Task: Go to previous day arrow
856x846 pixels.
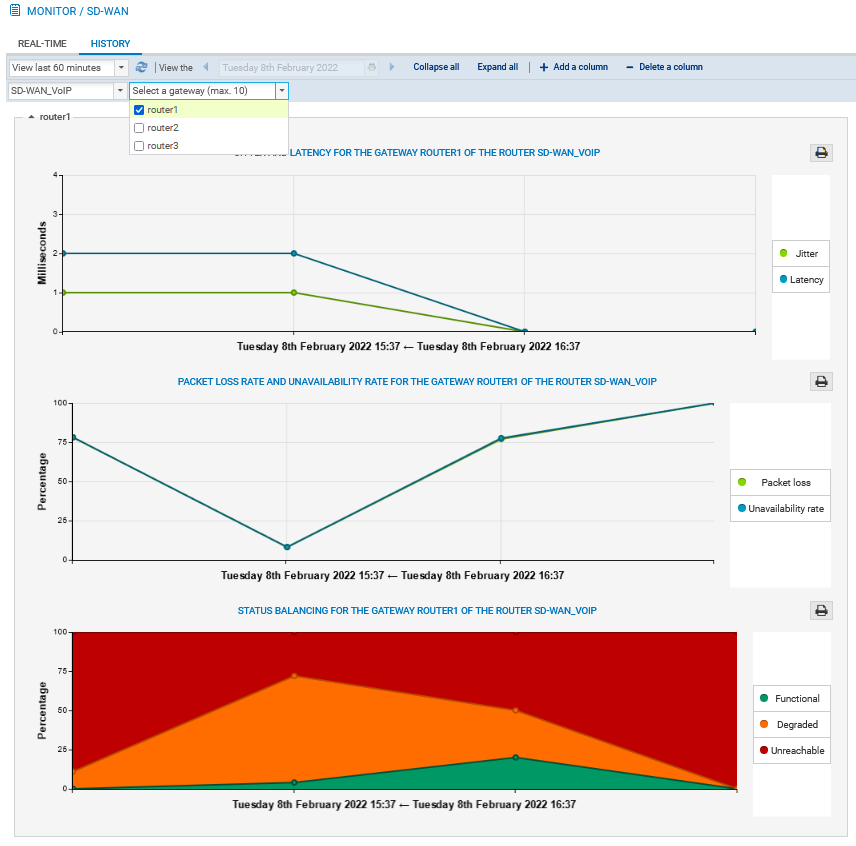Action: (x=206, y=67)
